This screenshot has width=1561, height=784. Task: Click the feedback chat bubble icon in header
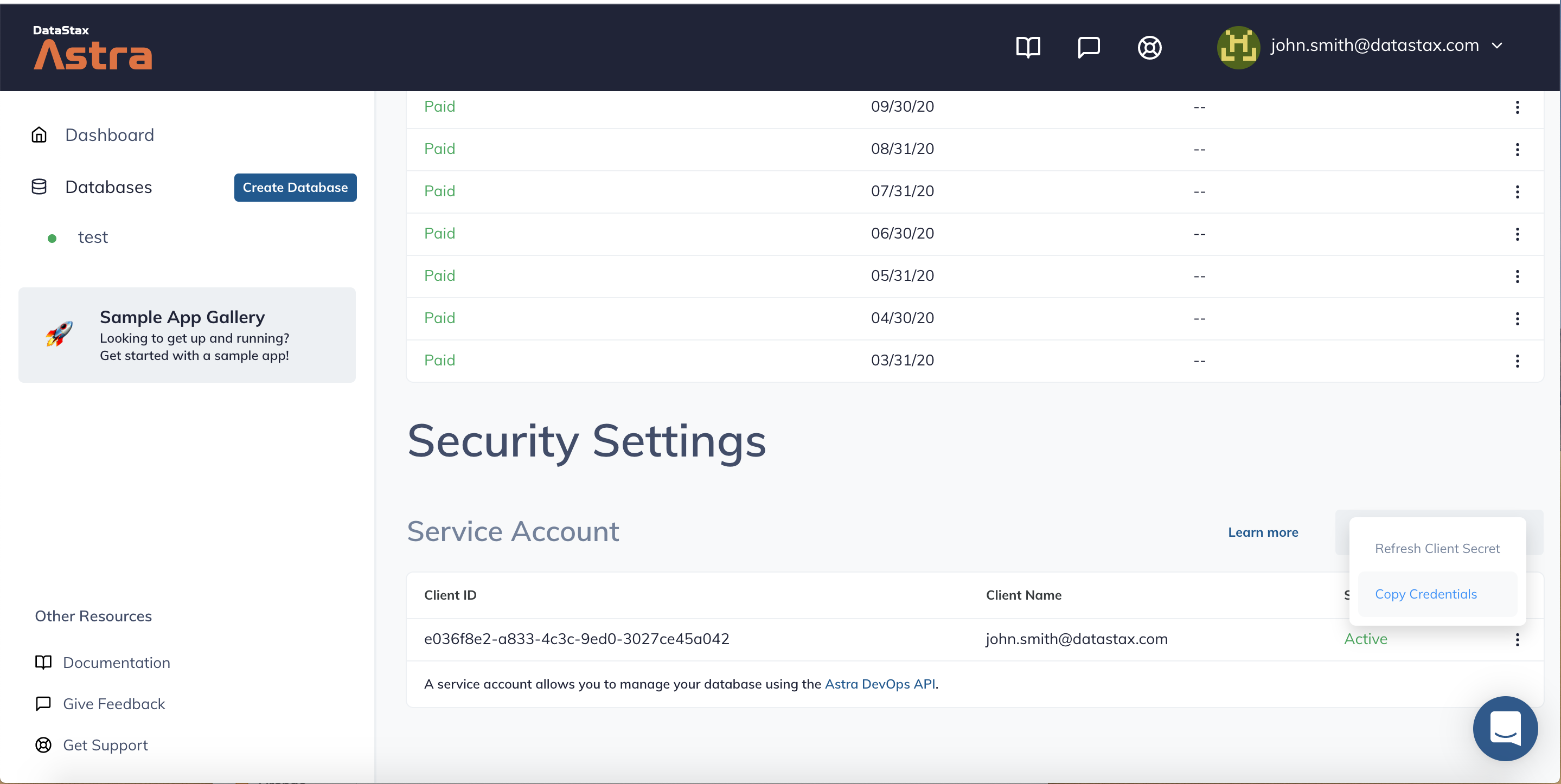pyautogui.click(x=1089, y=47)
